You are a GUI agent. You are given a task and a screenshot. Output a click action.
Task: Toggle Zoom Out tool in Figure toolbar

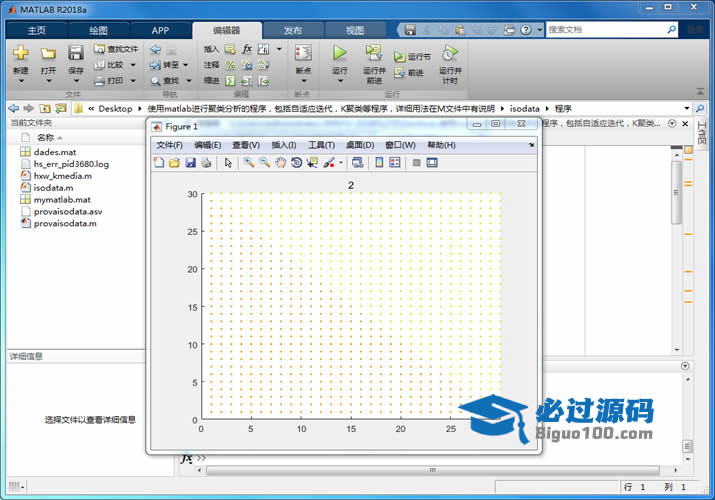(264, 163)
